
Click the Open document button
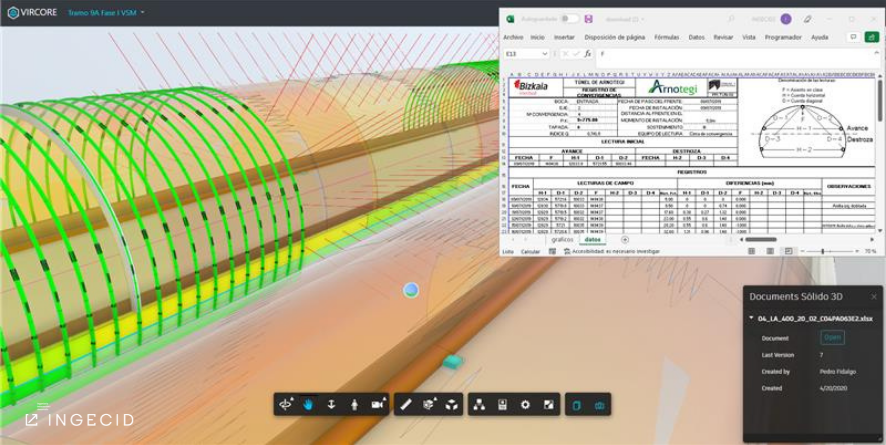point(832,338)
